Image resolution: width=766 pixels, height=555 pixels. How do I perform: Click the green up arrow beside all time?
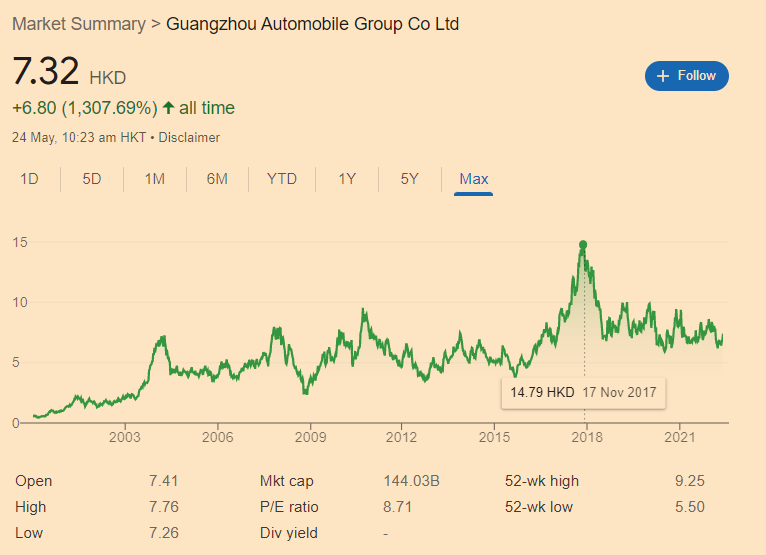169,107
